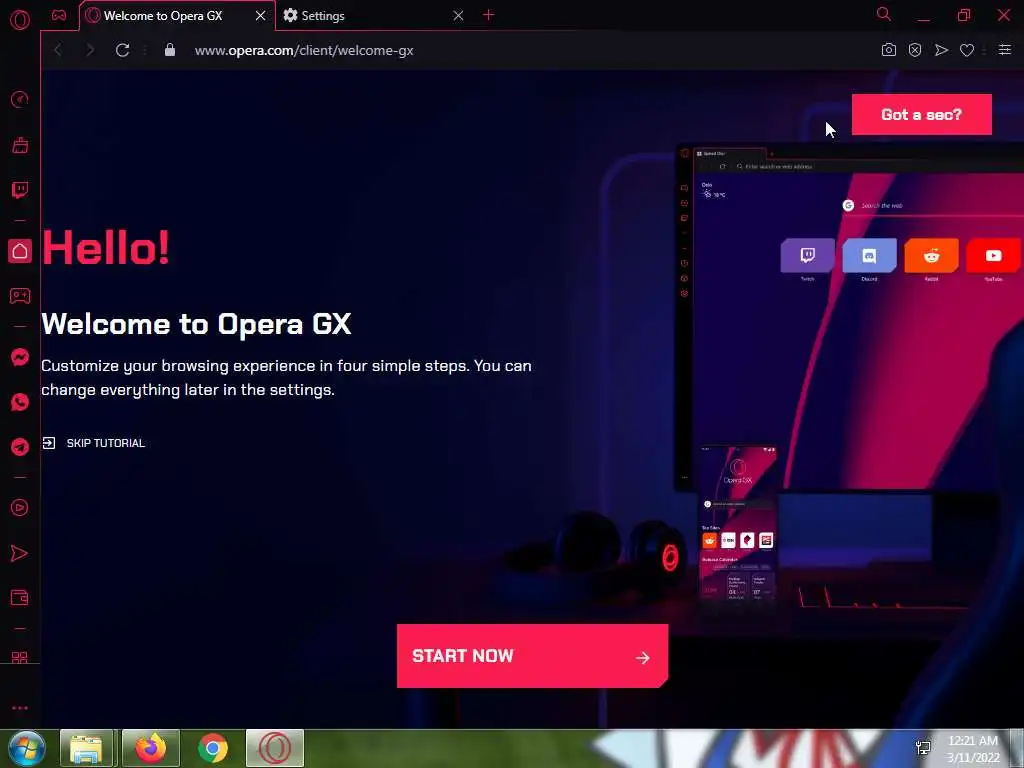The width and height of the screenshot is (1024, 768).
Task: Click the SKIP TUTORIAL link
Action: 93,443
